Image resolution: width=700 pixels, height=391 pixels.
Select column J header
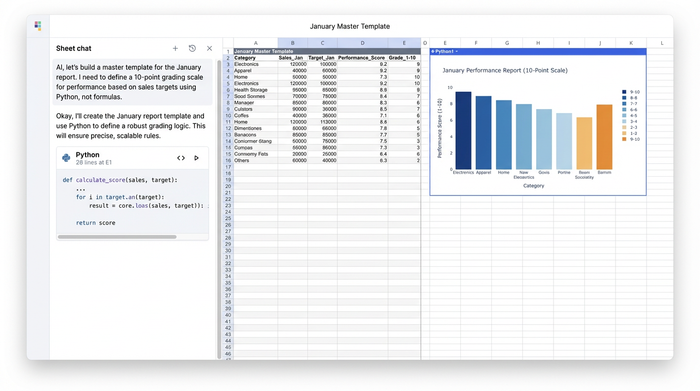tap(600, 43)
